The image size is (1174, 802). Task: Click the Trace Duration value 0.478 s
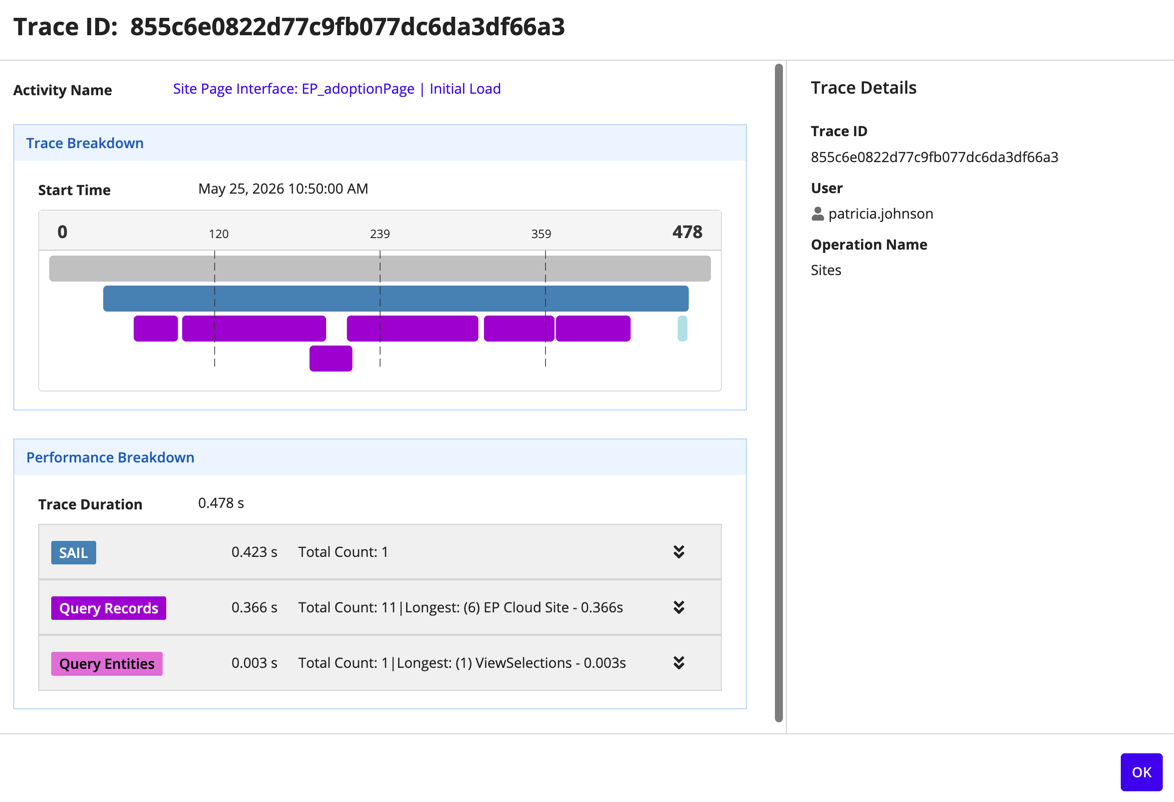(221, 503)
